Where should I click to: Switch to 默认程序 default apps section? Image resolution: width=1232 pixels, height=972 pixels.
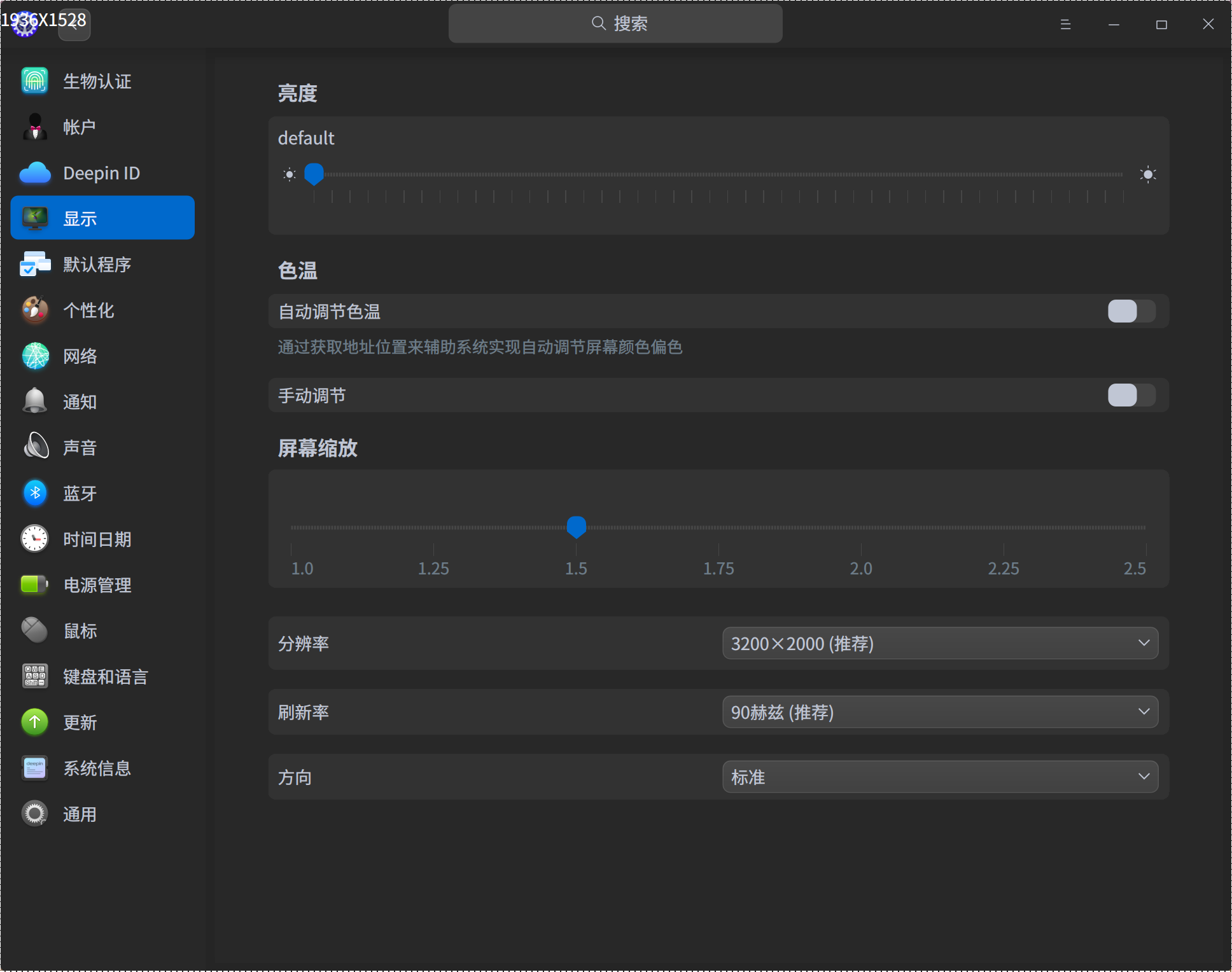[x=95, y=264]
